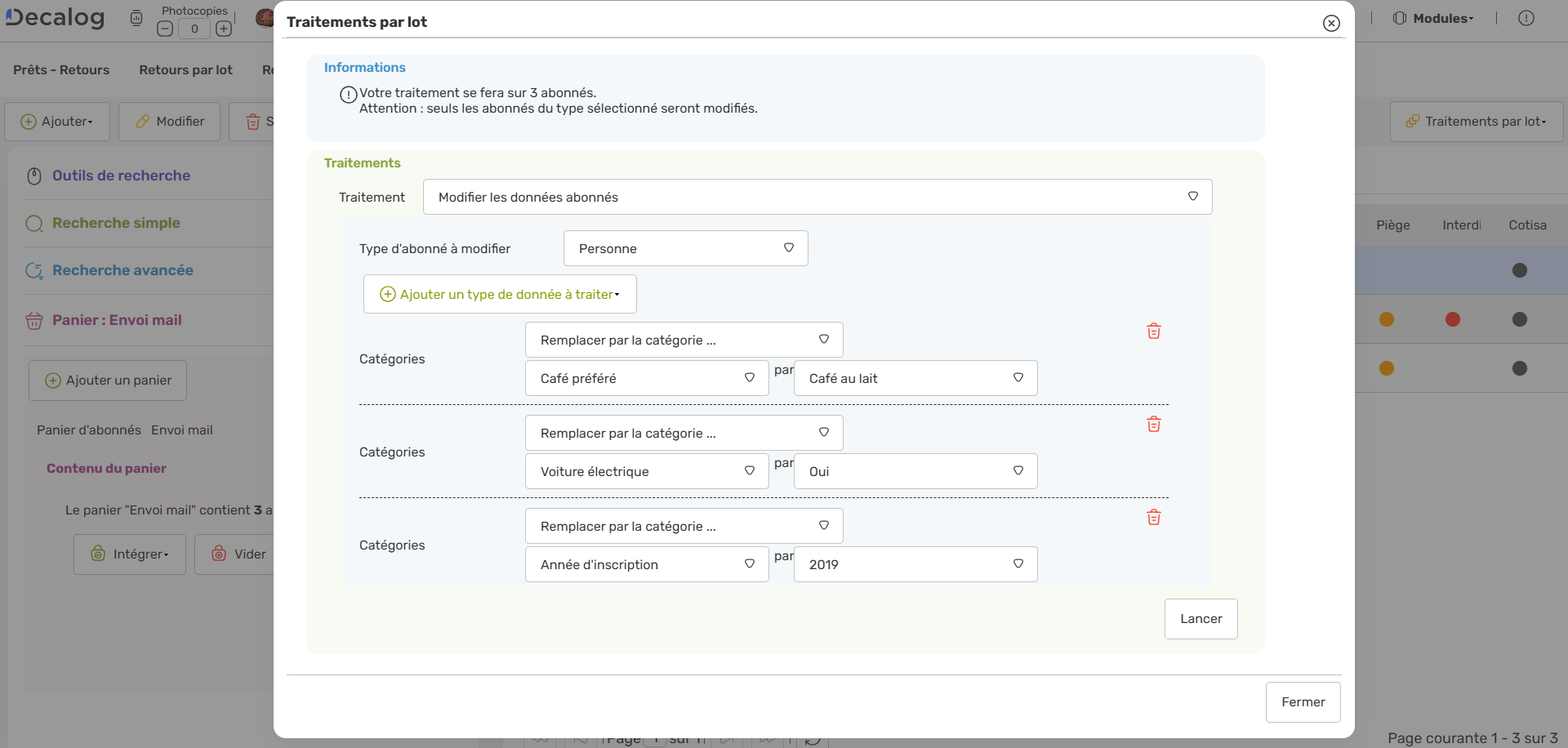This screenshot has width=1568, height=748.
Task: Delete the Café préféré category row
Action: click(1153, 331)
